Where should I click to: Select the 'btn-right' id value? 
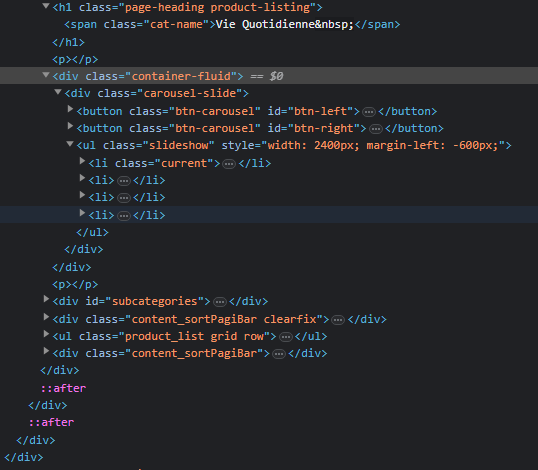pyautogui.click(x=324, y=128)
